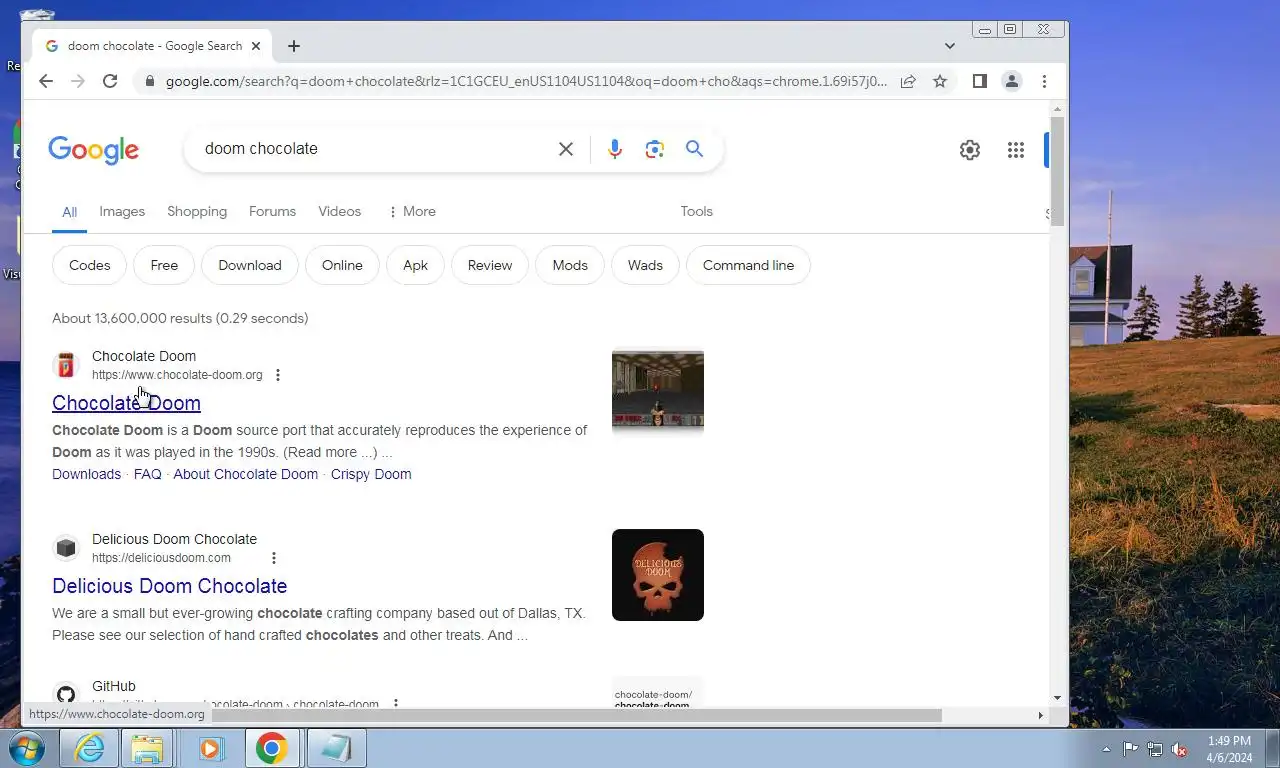The image size is (1280, 768).
Task: Click the Chrome forward arrow
Action: tap(78, 81)
